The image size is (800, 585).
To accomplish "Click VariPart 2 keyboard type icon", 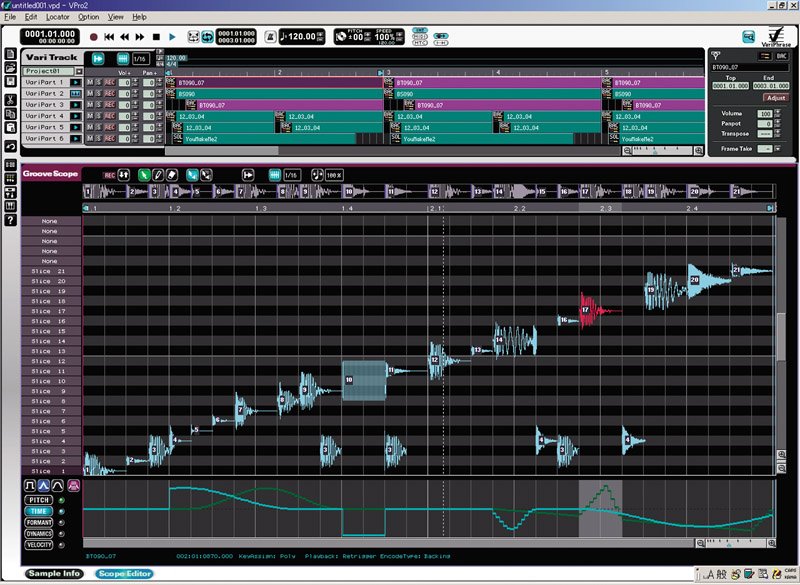I will click(x=76, y=93).
